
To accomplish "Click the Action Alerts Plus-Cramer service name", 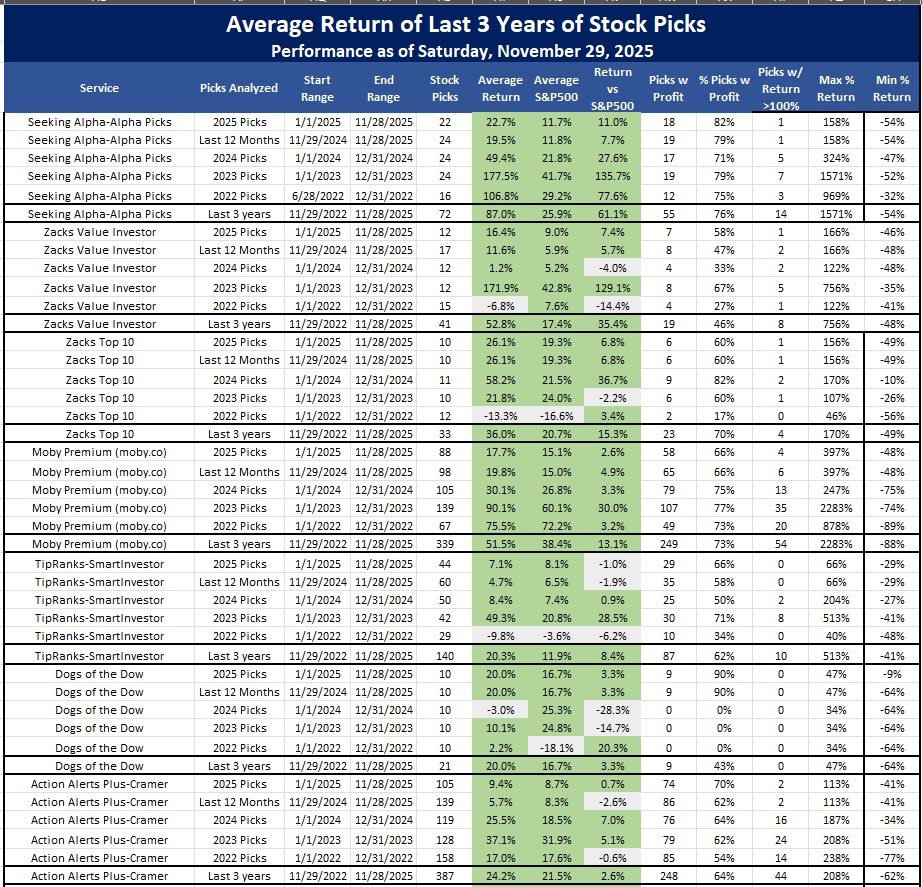I will point(99,784).
